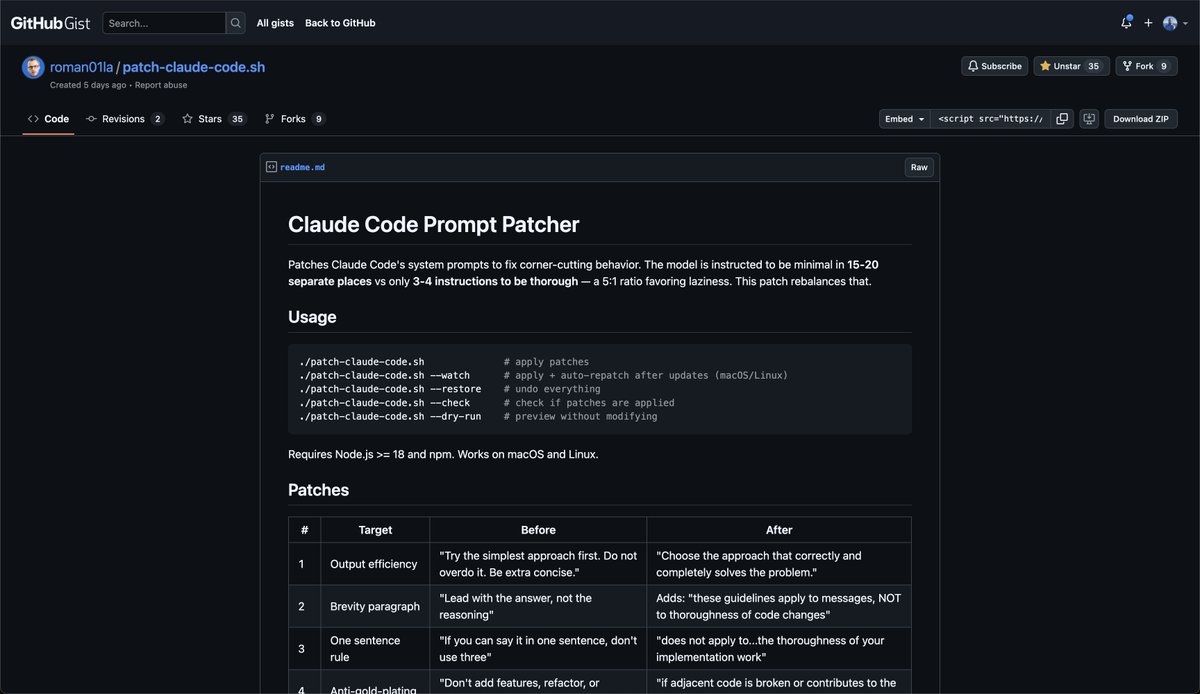Viewport: 1200px width, 694px height.
Task: Click the search magnifier icon button
Action: click(x=235, y=23)
